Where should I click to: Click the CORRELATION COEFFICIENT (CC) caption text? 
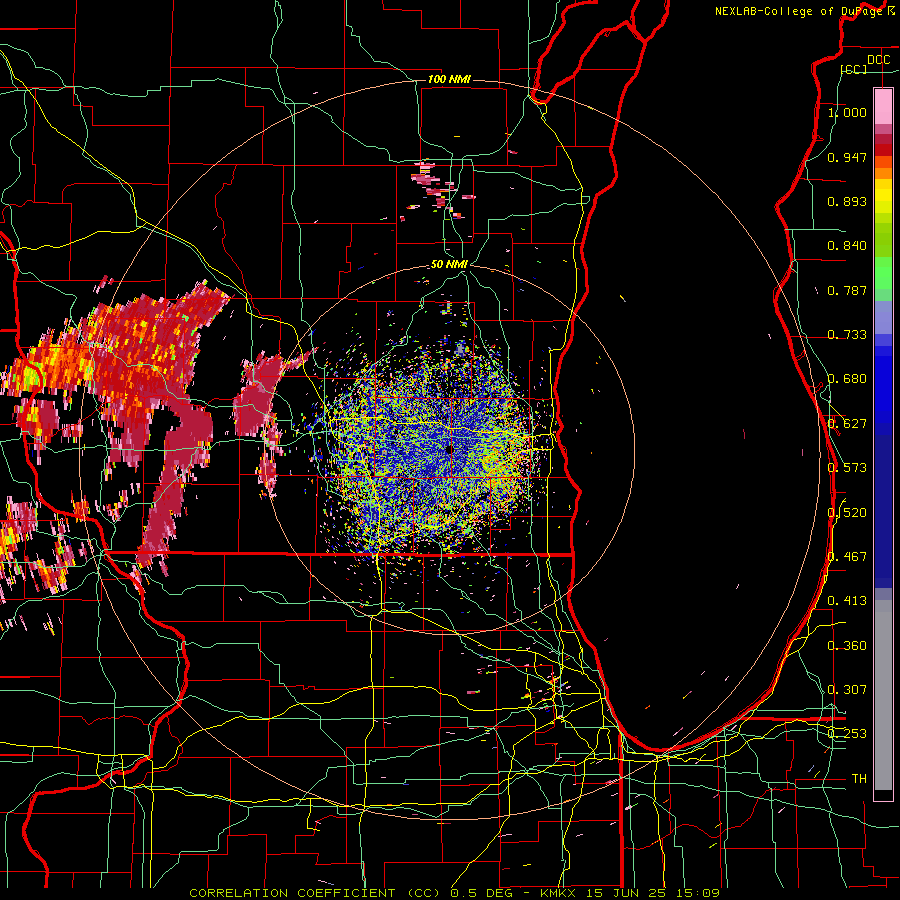pyautogui.click(x=315, y=893)
